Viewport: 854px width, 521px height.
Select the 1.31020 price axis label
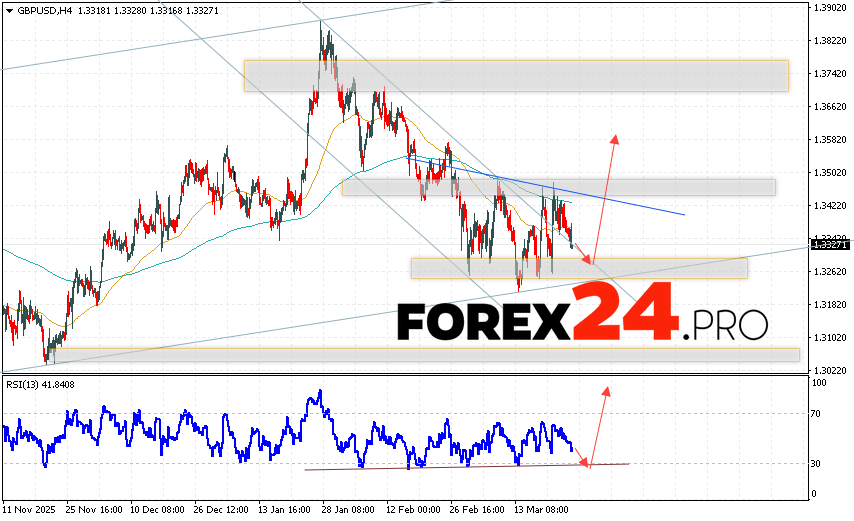830,338
